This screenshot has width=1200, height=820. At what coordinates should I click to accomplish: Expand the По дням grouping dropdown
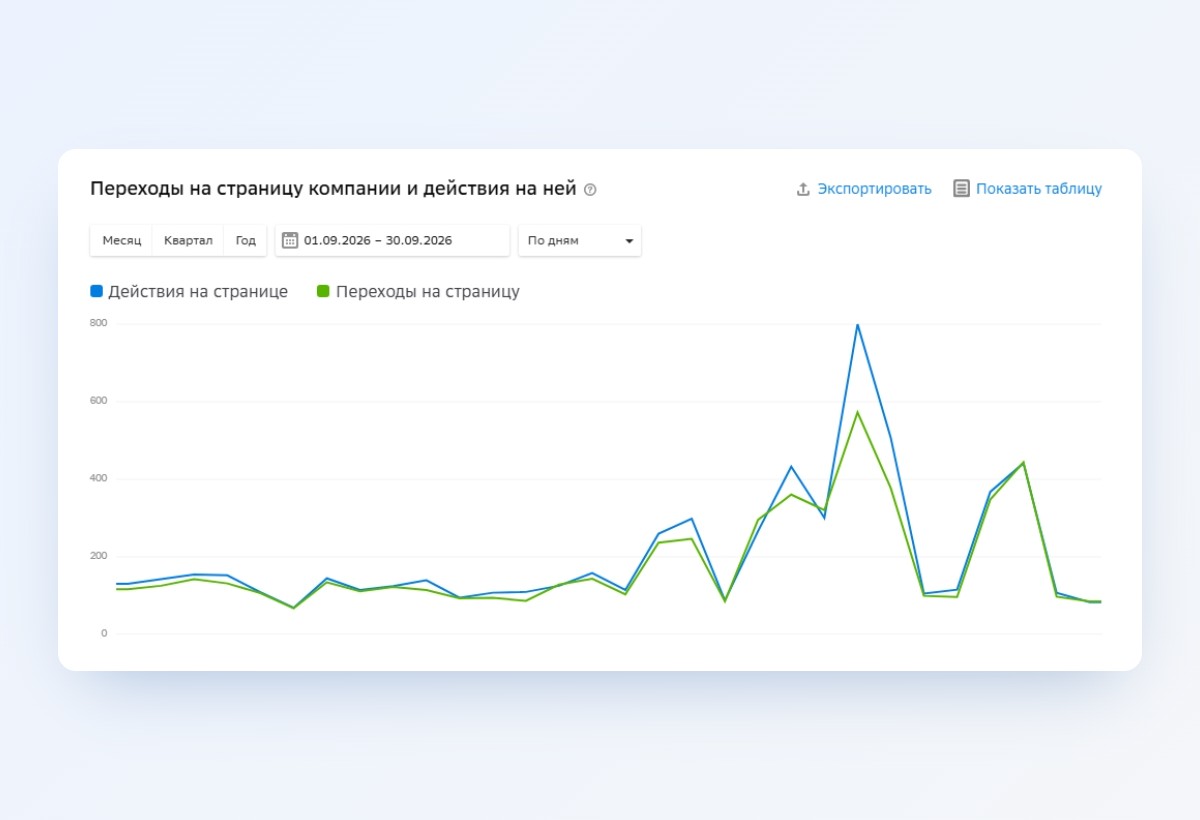580,240
